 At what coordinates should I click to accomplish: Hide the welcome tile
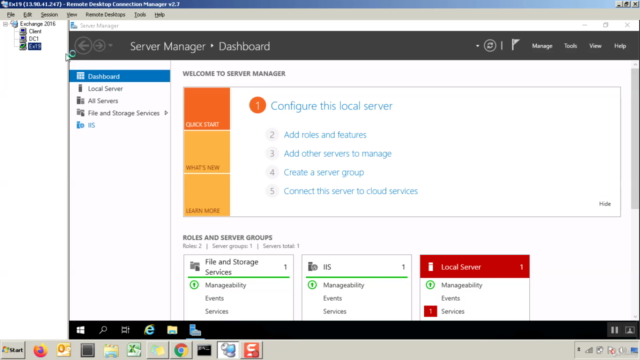click(604, 204)
